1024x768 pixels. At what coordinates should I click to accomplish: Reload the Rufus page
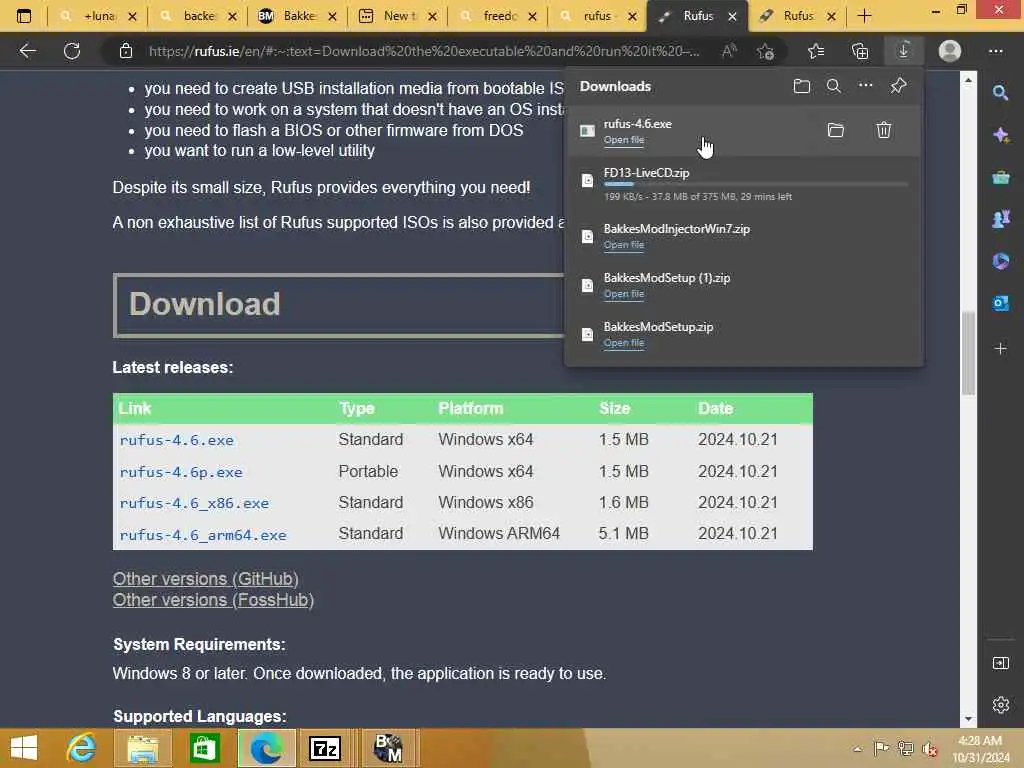[72, 51]
